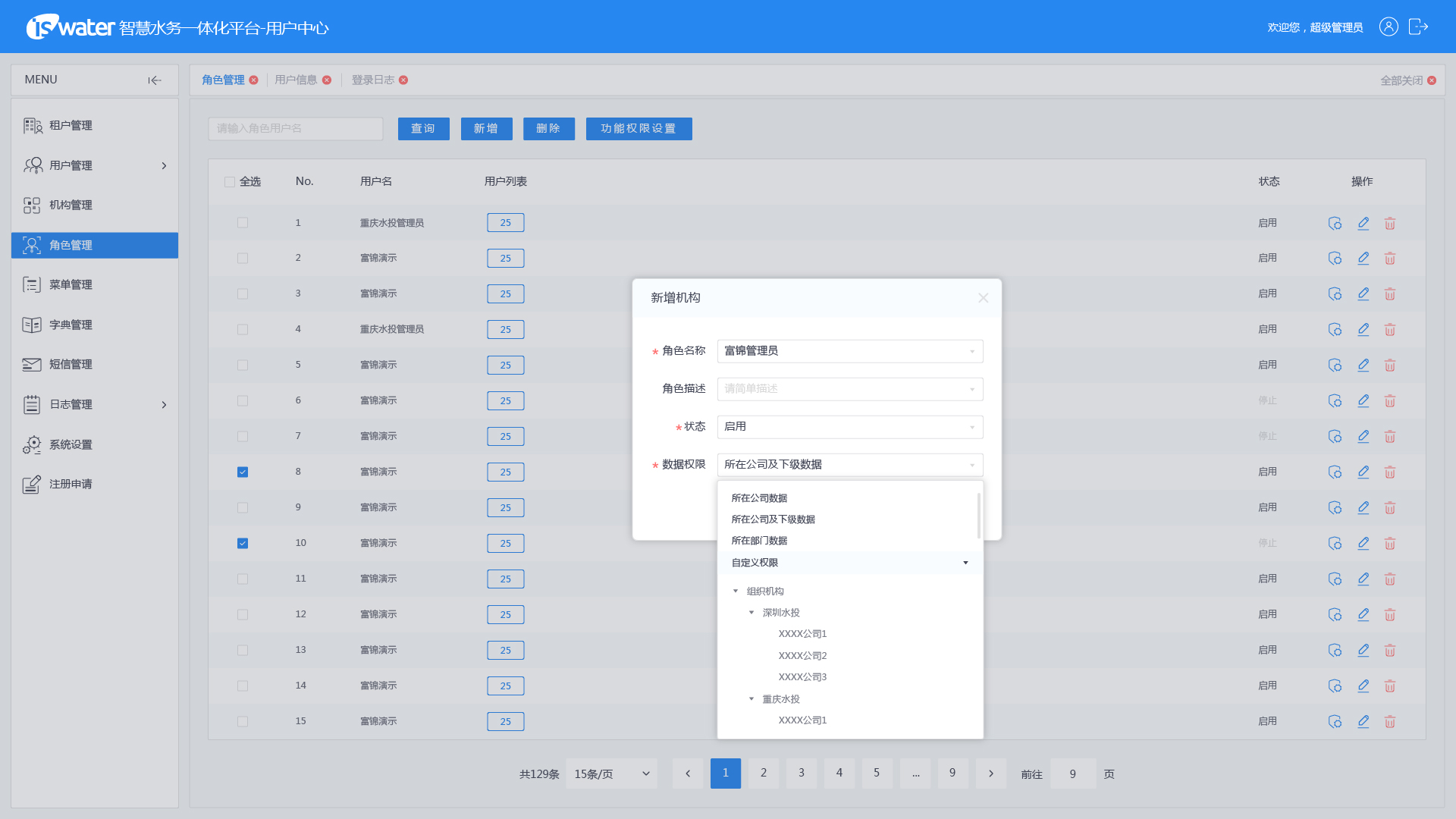Image resolution: width=1456 pixels, height=819 pixels.
Task: Open 注册申请 sidebar item
Action: point(95,485)
